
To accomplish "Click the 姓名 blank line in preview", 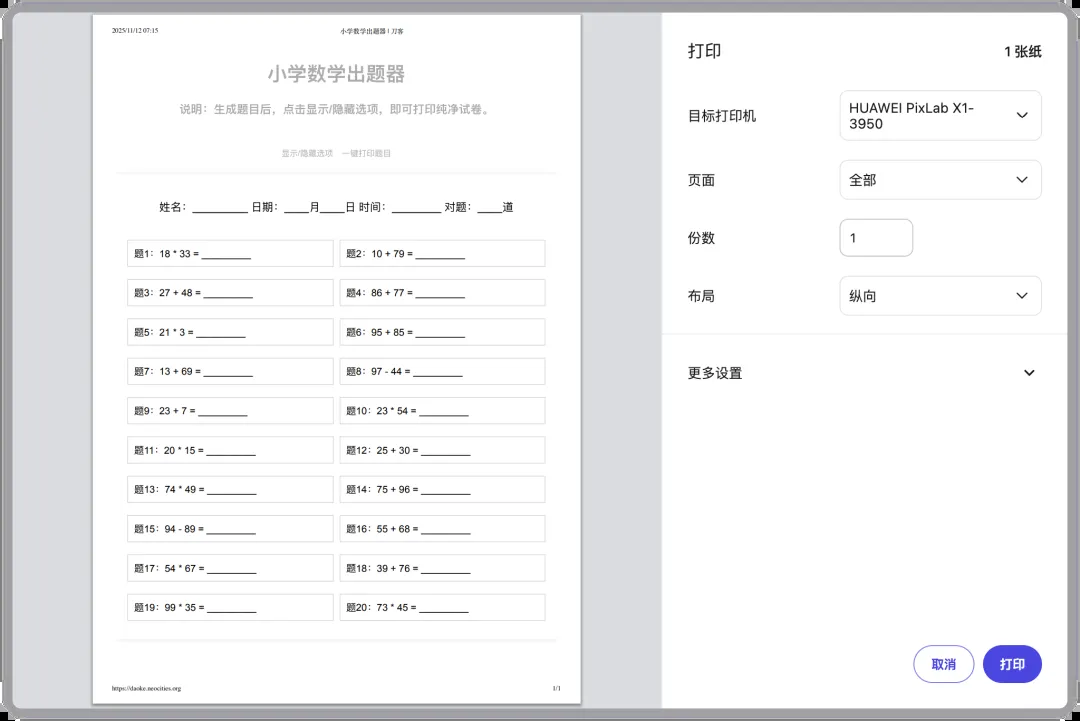I will coord(220,208).
